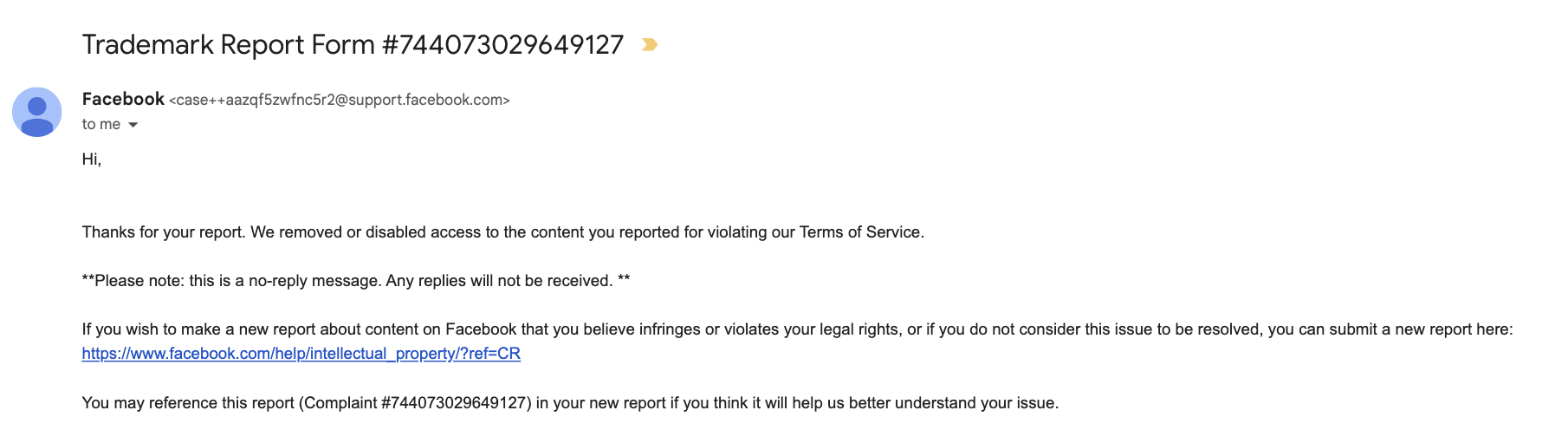Screen dimensions: 1568x430
Task: Click the "Thanks for your report" sentence
Action: (x=163, y=232)
